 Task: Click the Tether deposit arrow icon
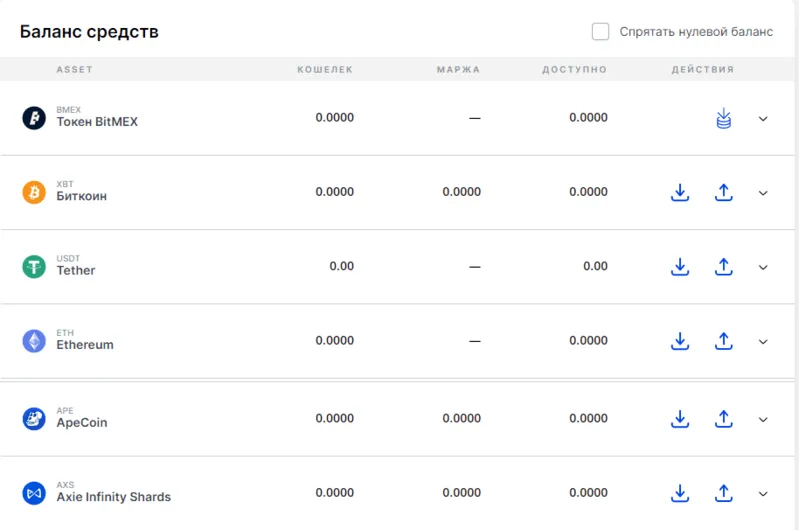point(680,267)
